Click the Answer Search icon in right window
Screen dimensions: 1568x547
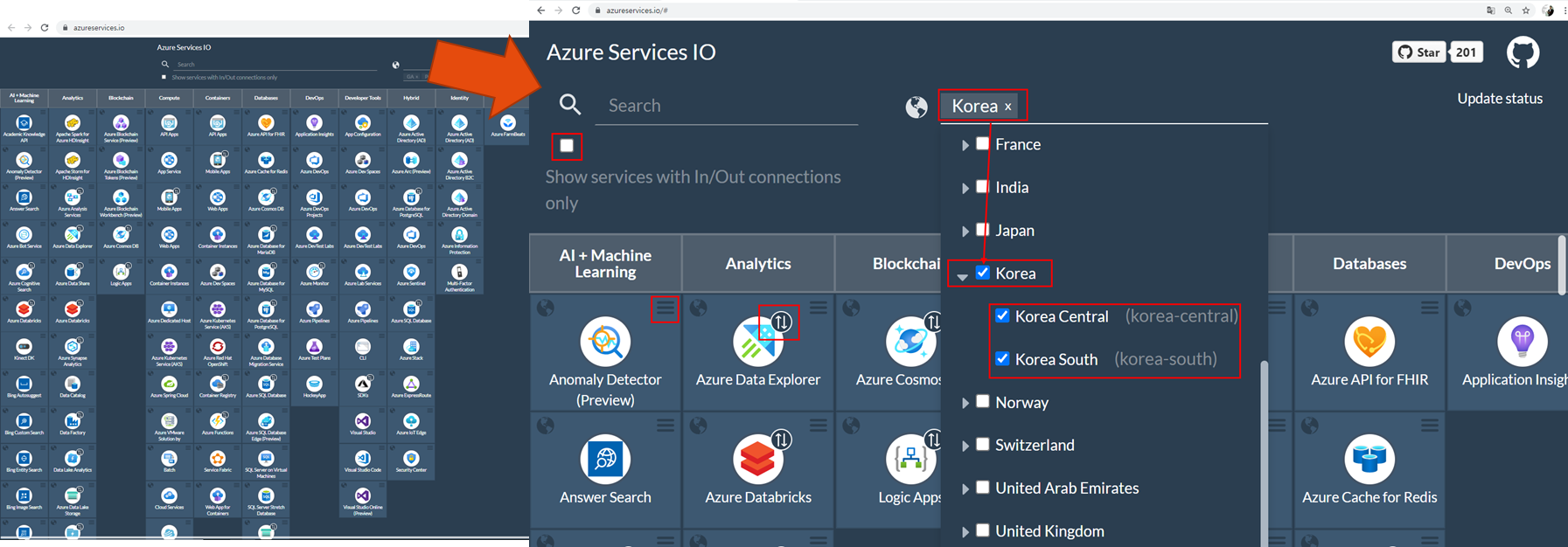click(605, 459)
